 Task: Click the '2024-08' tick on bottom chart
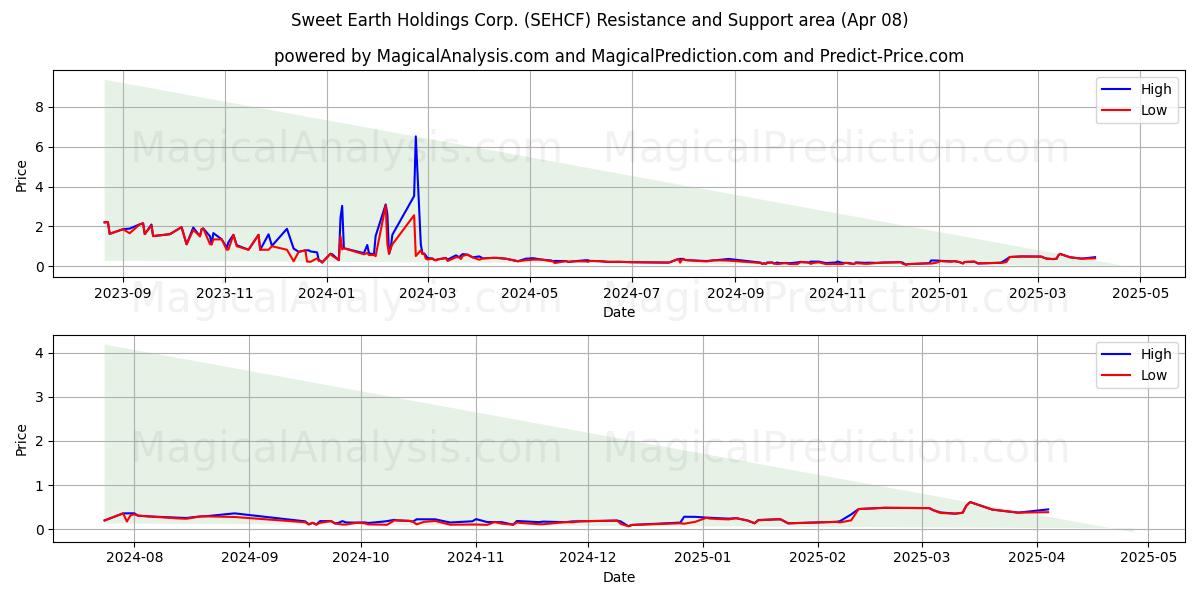pyautogui.click(x=134, y=557)
